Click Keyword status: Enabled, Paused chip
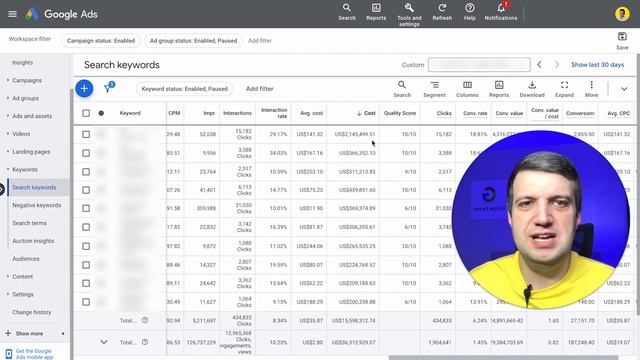640x360 pixels. pos(184,89)
